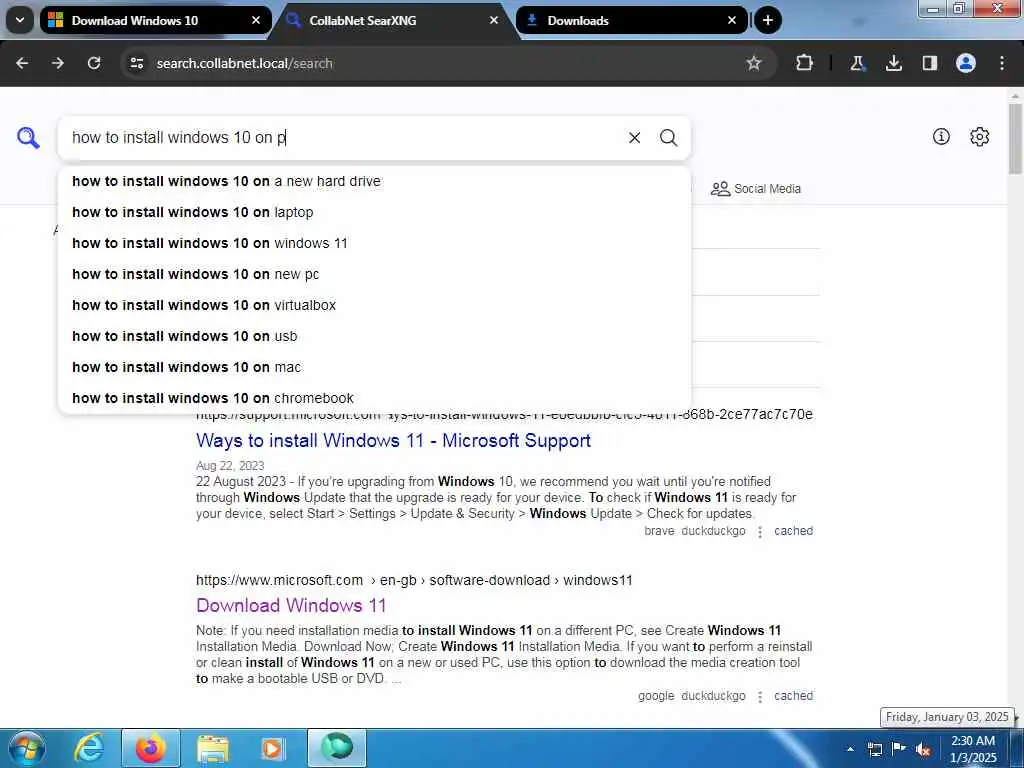
Task: Open the microsoft.com software-download URL link
Action: 414,580
